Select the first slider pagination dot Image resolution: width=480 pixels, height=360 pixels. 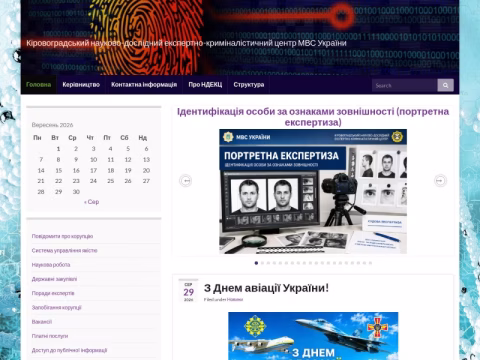pos(256,263)
